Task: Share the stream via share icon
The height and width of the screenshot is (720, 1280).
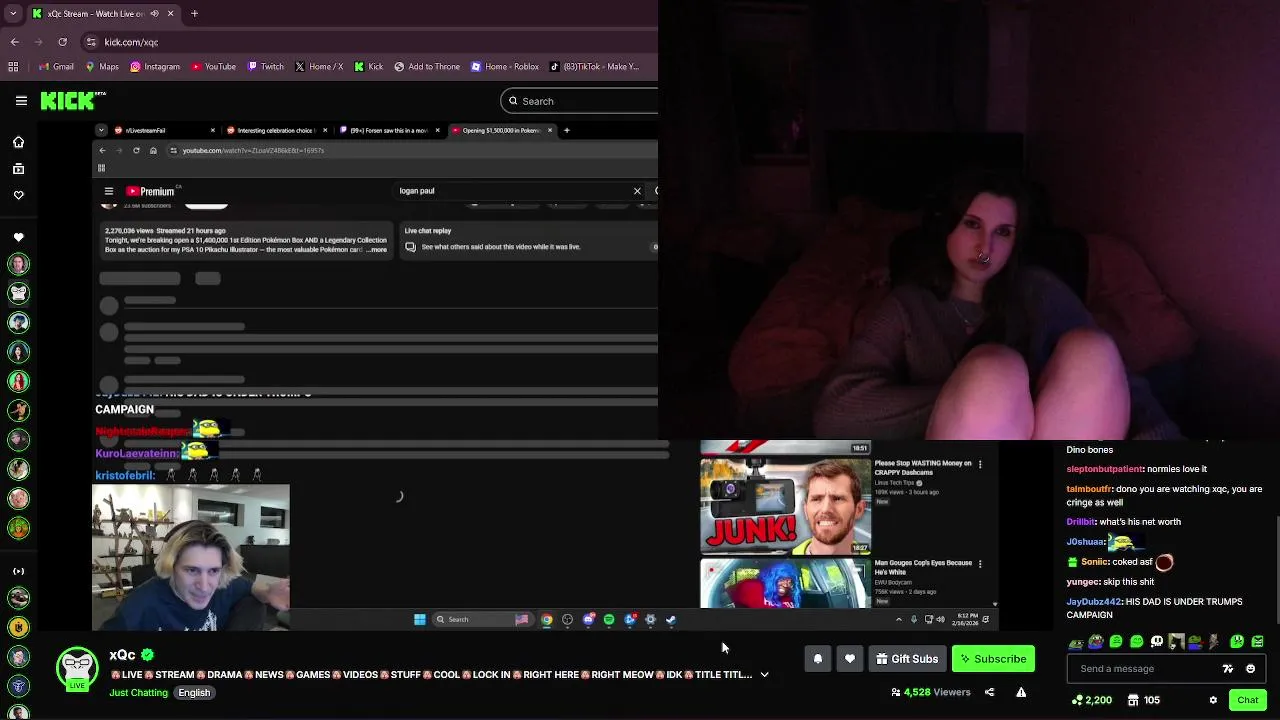Action: (x=989, y=692)
